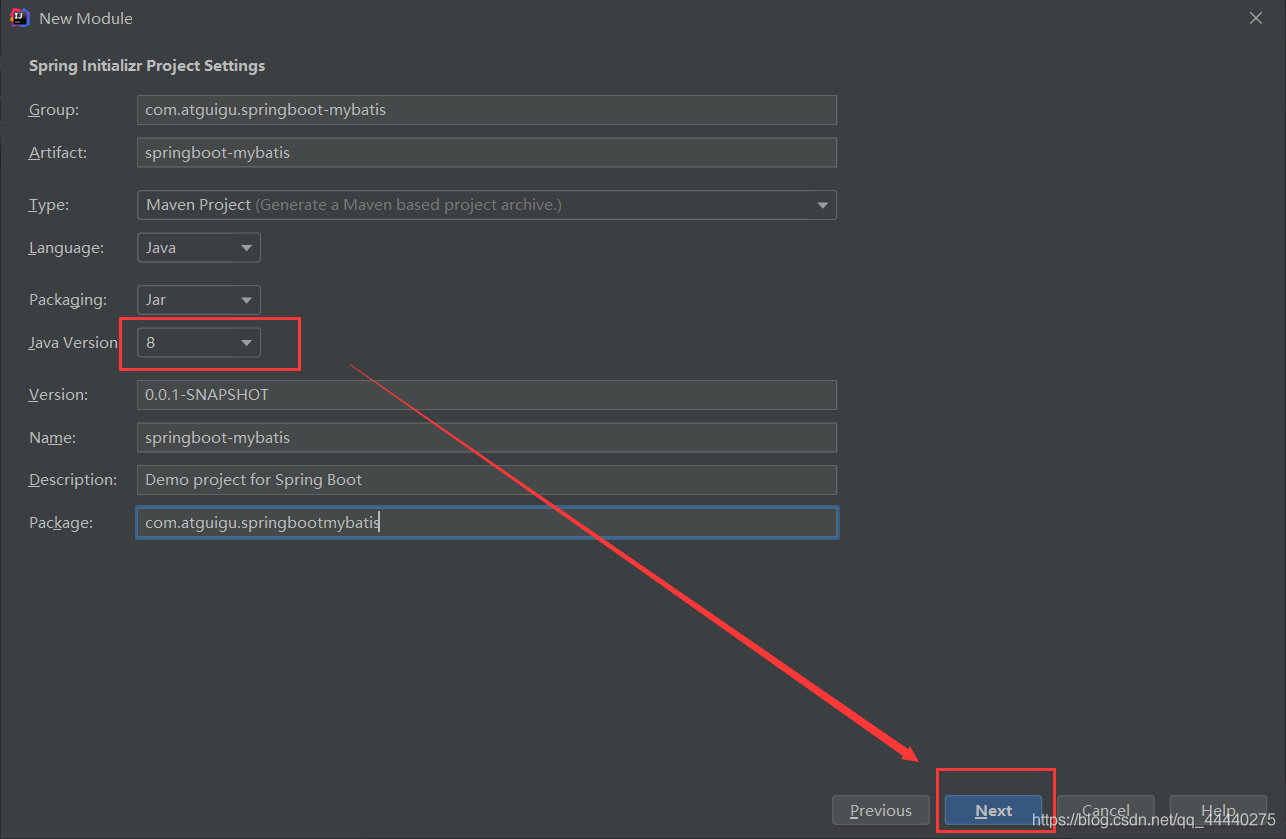Open the Language dropdown showing Java
Viewport: 1286px width, 839px height.
(199, 247)
